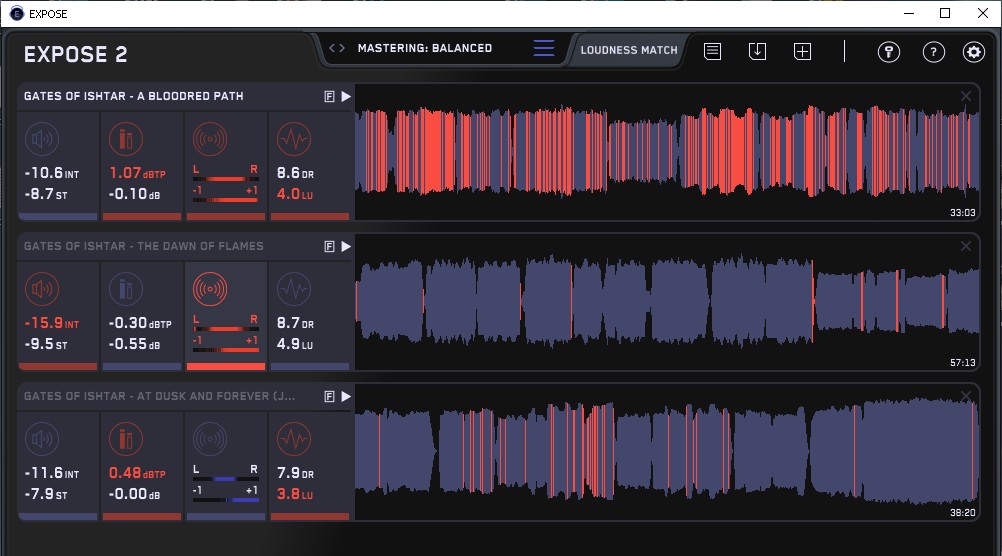Click the -0.30 dBTP peak value
1002x556 pixels.
coord(140,323)
